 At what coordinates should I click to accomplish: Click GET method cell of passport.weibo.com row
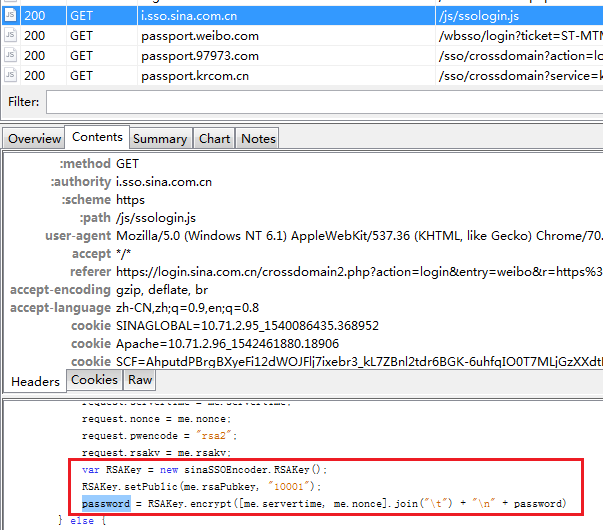[81, 36]
